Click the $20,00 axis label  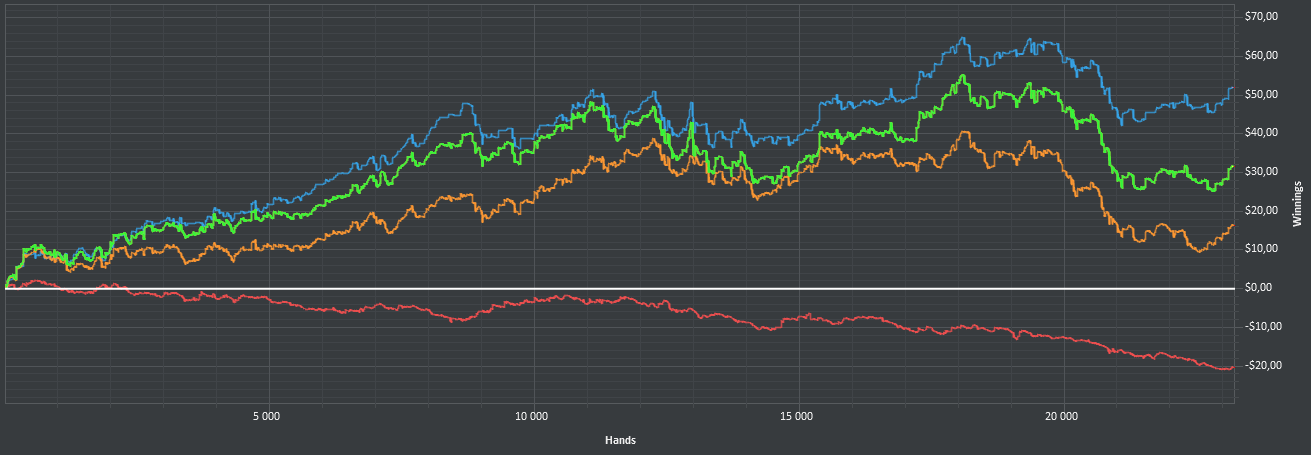coord(1261,210)
